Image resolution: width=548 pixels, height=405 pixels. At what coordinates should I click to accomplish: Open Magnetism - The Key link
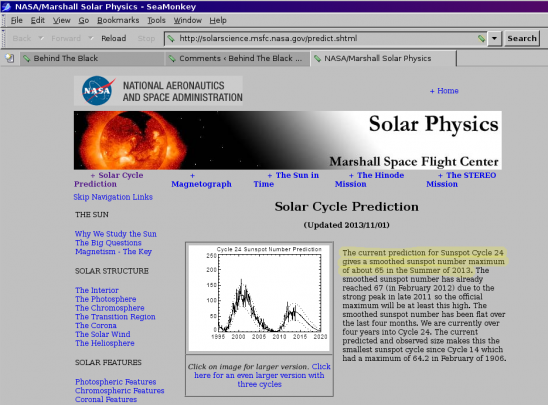113,252
